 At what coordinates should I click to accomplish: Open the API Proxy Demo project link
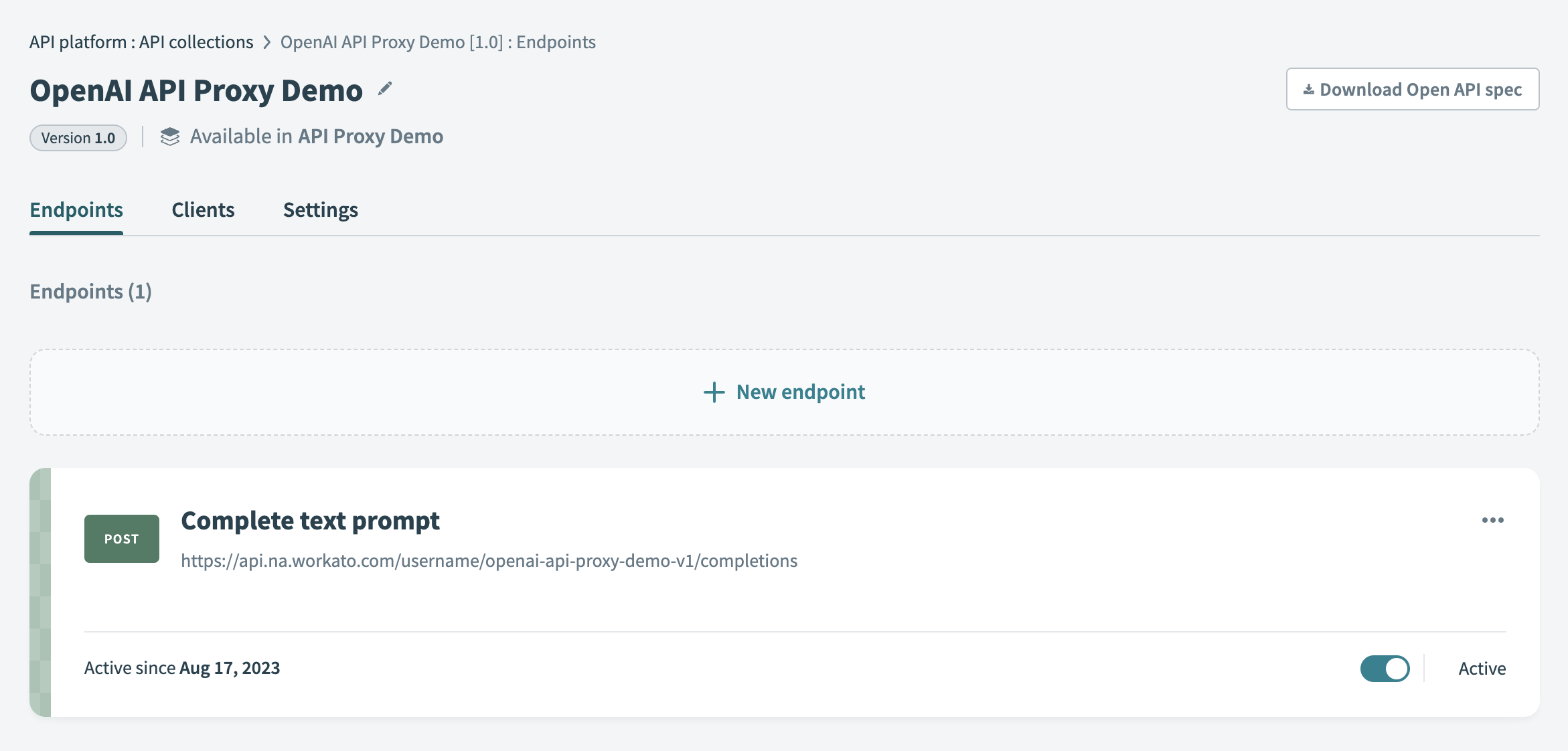[x=370, y=136]
